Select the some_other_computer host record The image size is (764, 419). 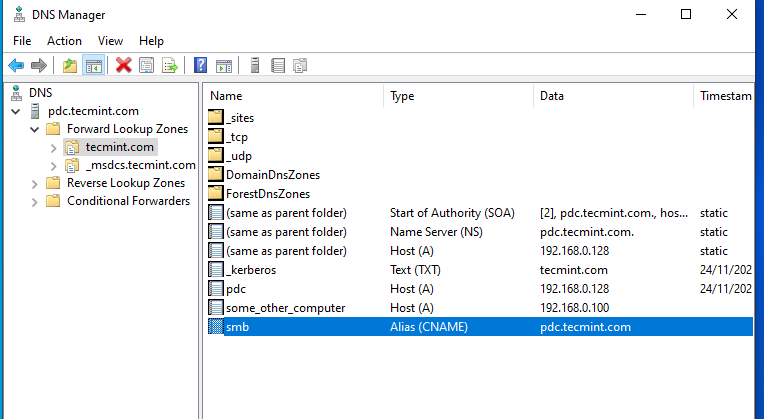(x=285, y=307)
